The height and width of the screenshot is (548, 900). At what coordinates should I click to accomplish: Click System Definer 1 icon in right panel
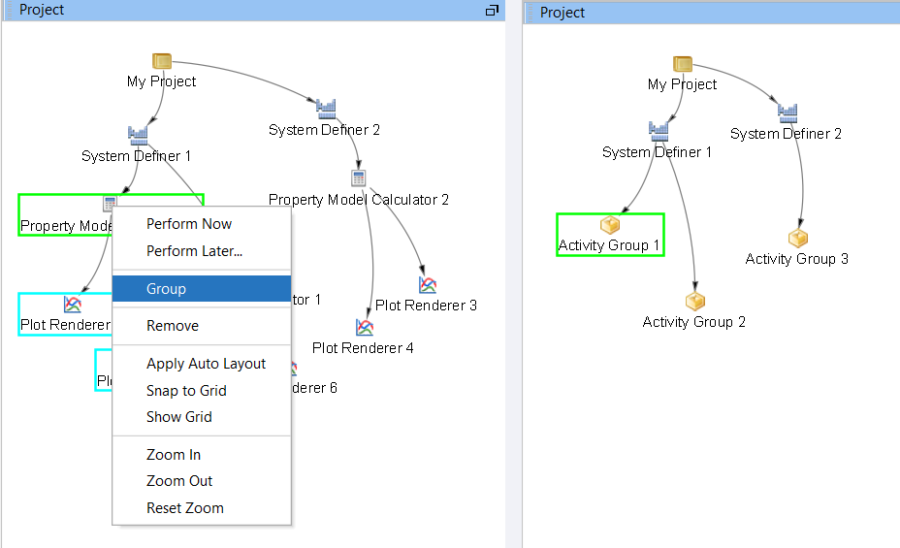657,131
